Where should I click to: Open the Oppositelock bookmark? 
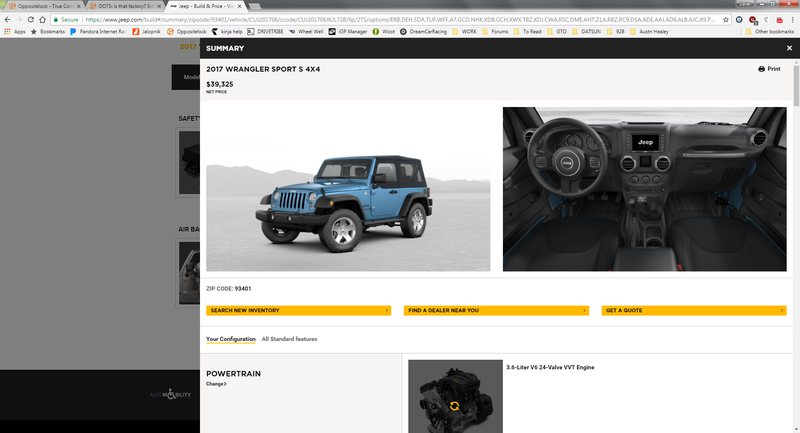pos(186,32)
